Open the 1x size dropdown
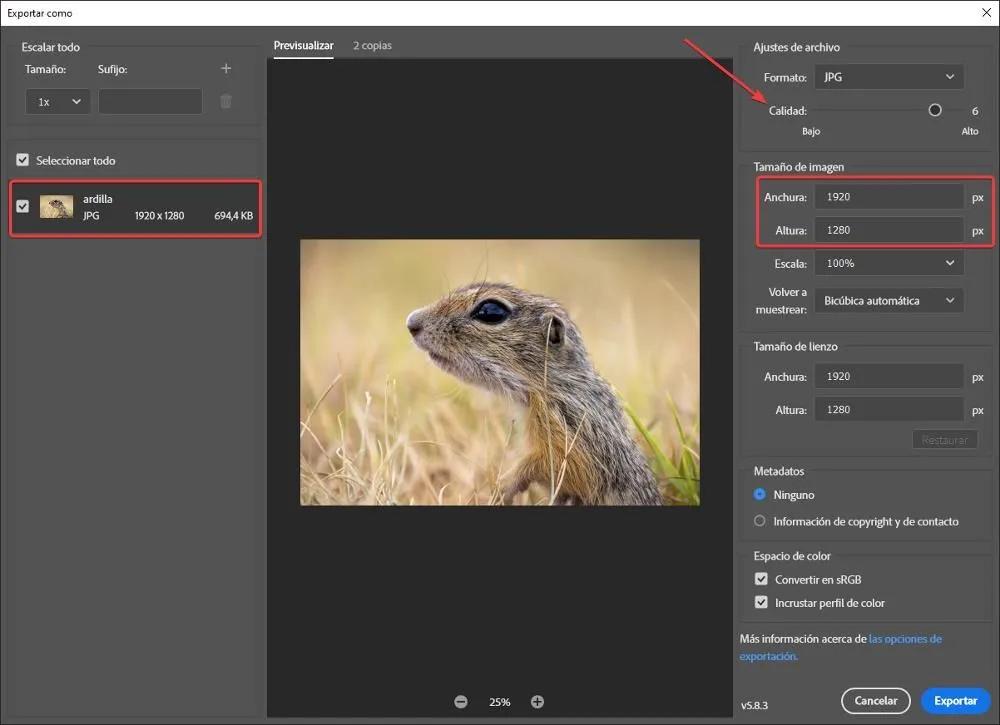 click(57, 100)
